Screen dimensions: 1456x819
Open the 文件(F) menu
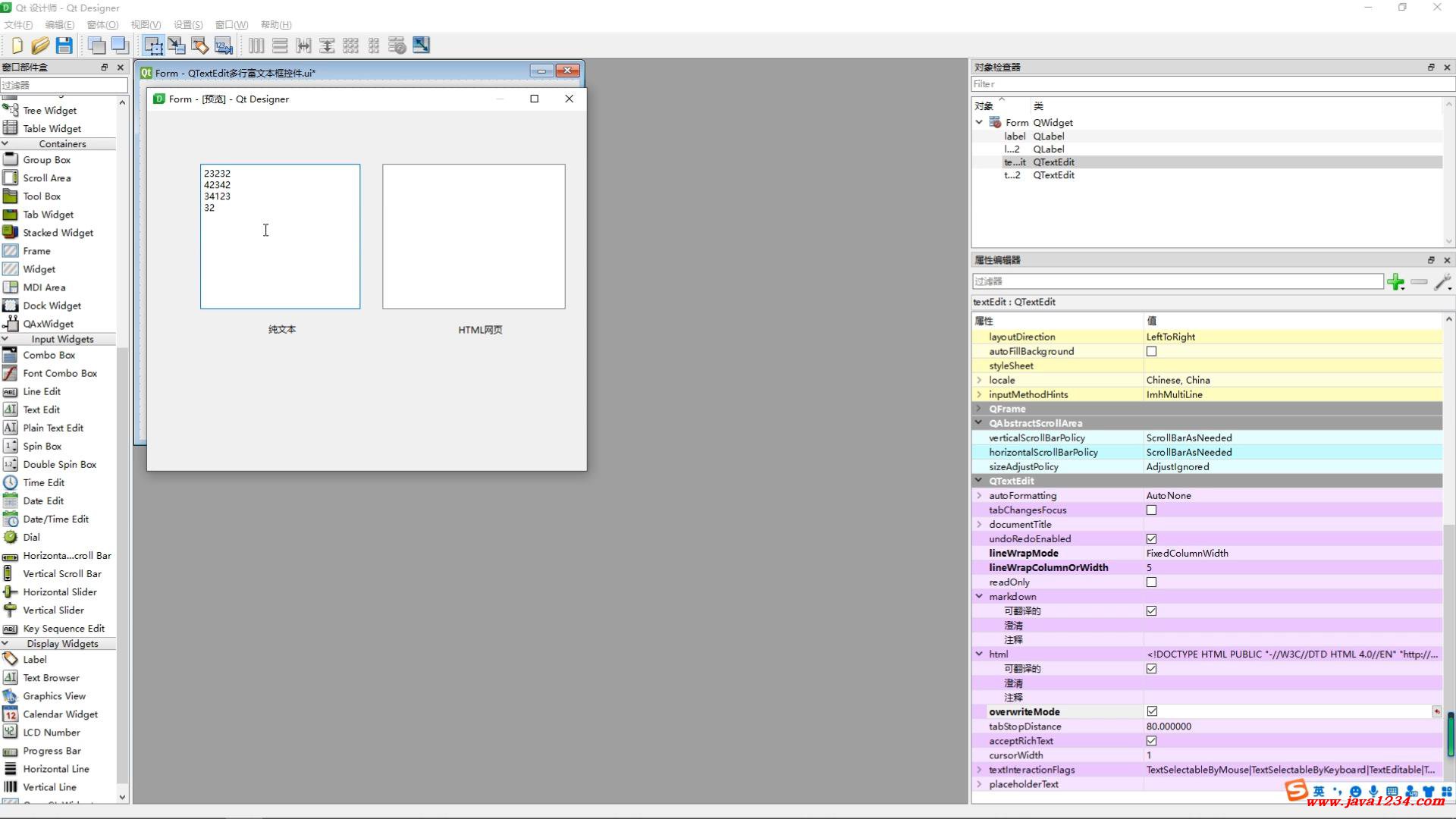(x=18, y=25)
